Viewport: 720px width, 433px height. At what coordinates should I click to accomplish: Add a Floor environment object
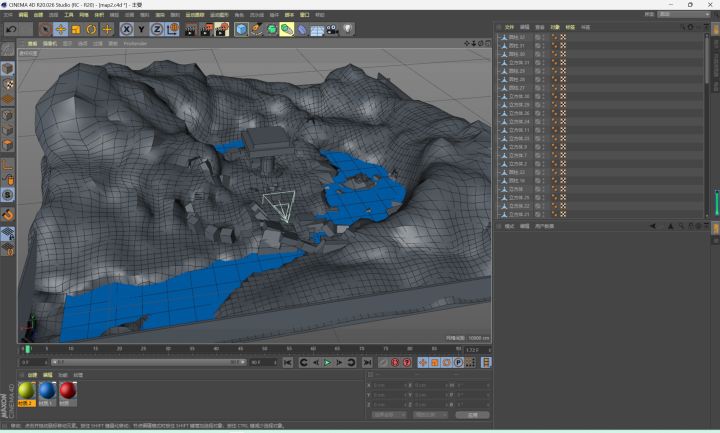click(317, 29)
